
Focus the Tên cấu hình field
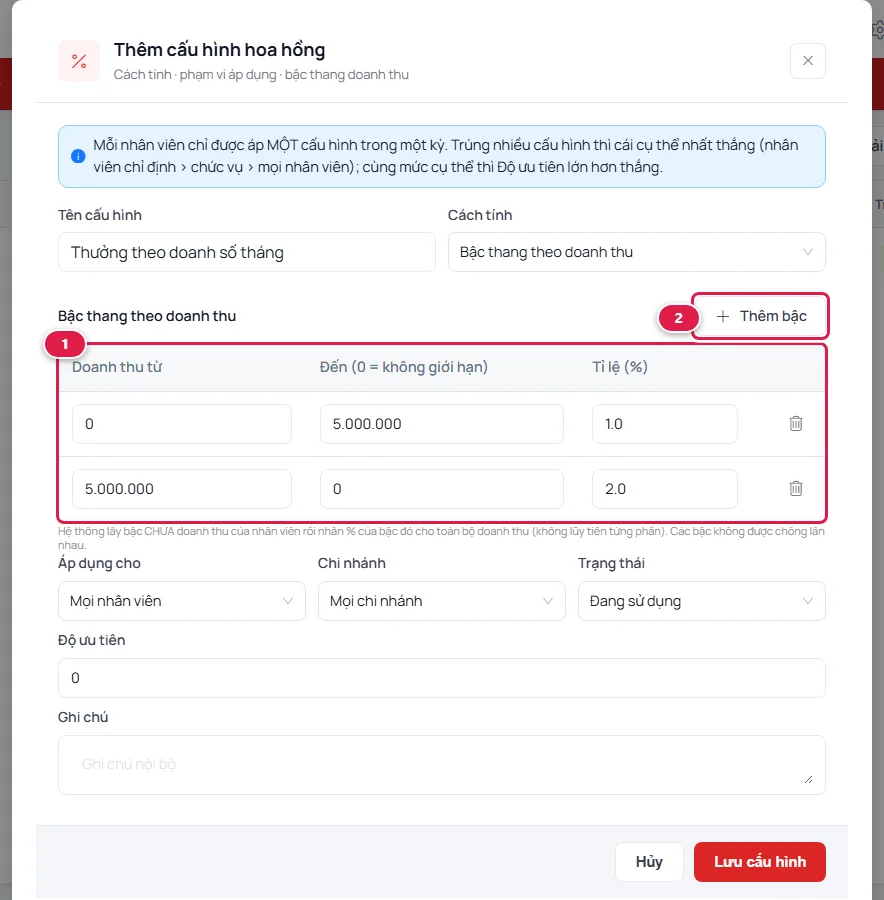246,252
